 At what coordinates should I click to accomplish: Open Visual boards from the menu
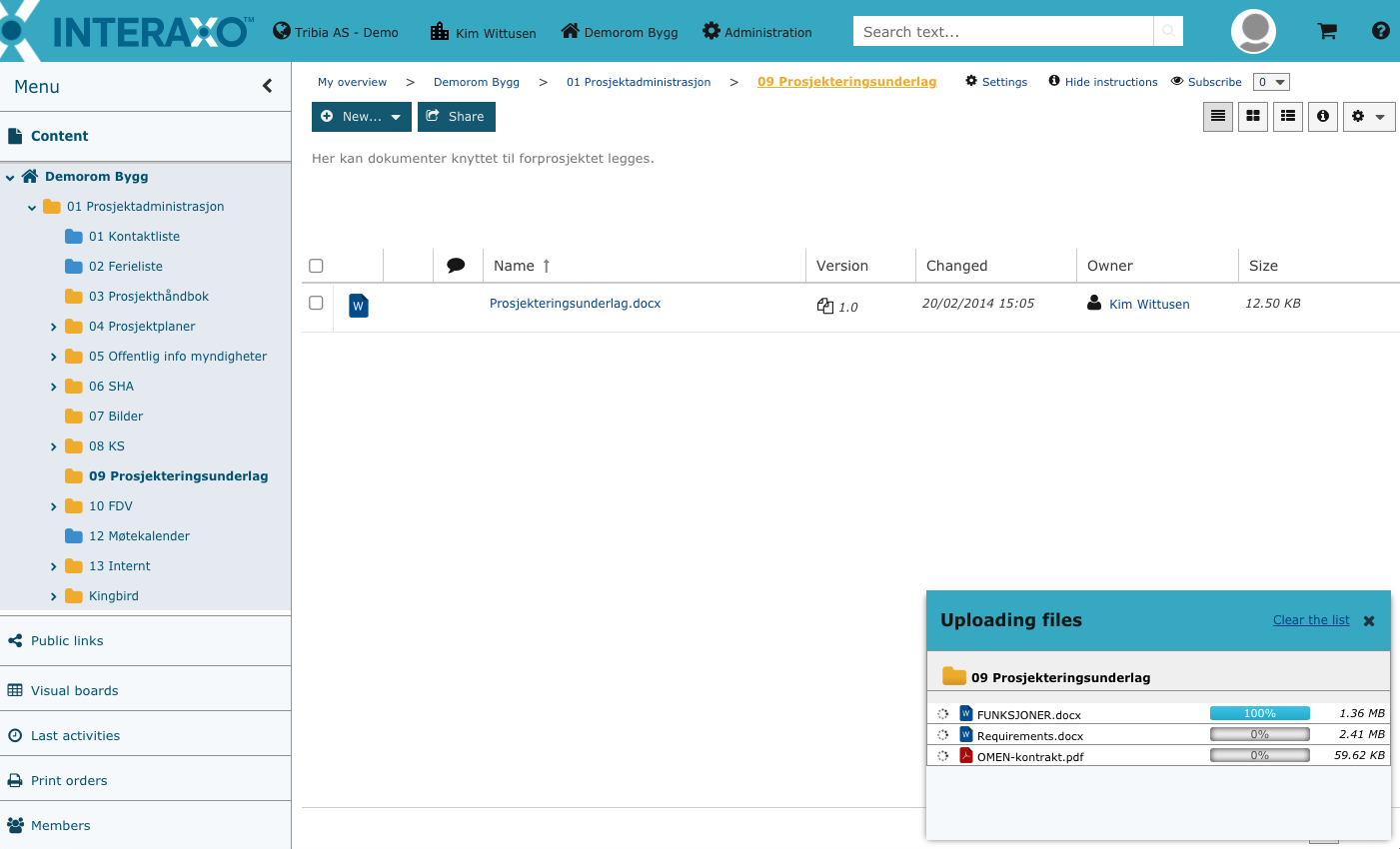74,690
